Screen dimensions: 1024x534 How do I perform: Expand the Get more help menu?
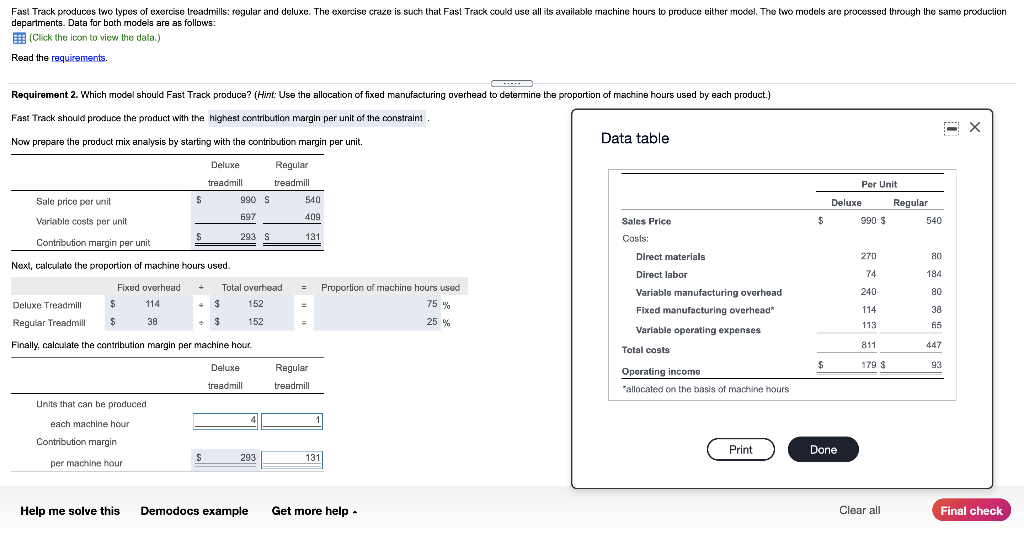tap(314, 510)
